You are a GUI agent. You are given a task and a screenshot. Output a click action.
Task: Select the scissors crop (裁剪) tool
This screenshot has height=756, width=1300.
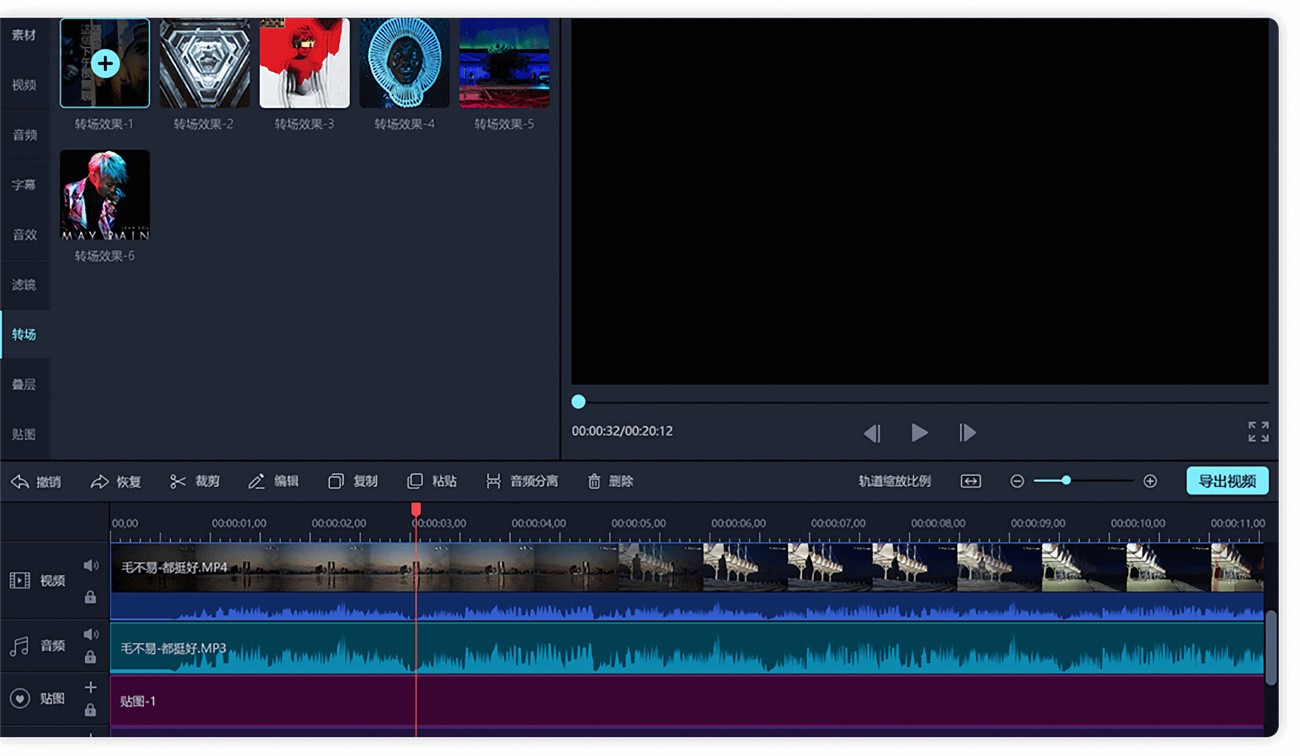click(178, 482)
